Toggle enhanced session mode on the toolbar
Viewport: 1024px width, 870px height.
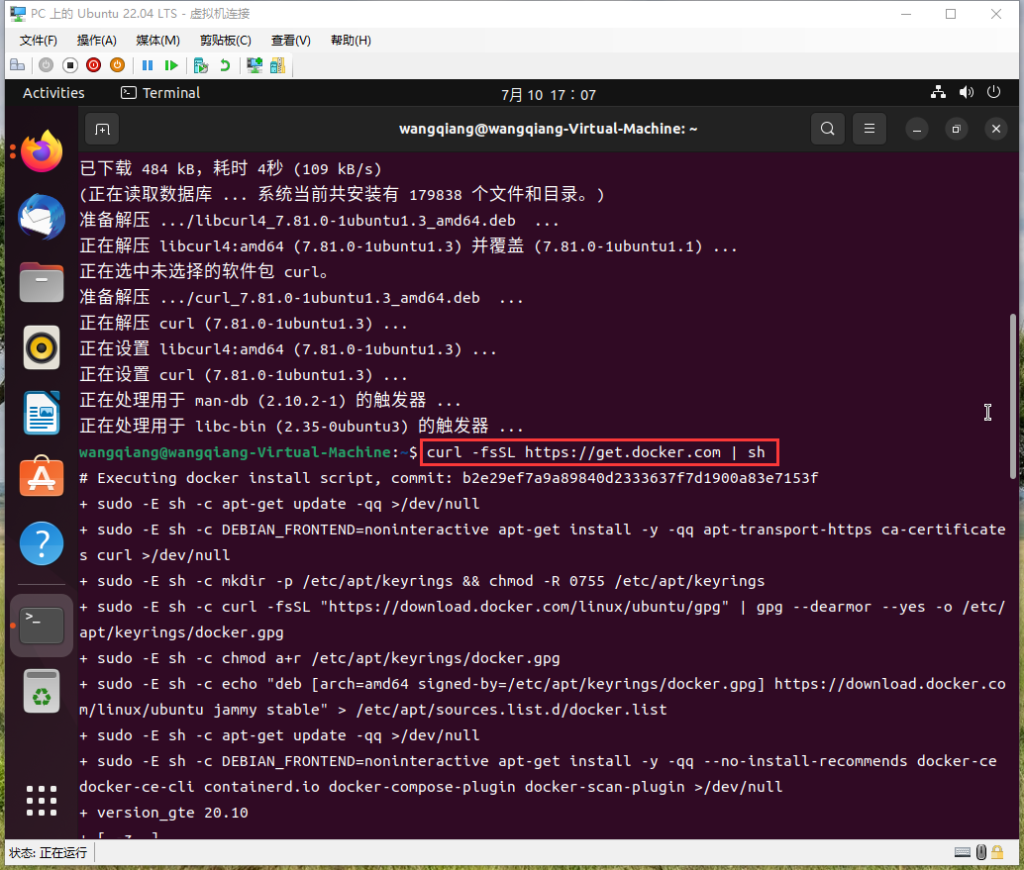(256, 64)
